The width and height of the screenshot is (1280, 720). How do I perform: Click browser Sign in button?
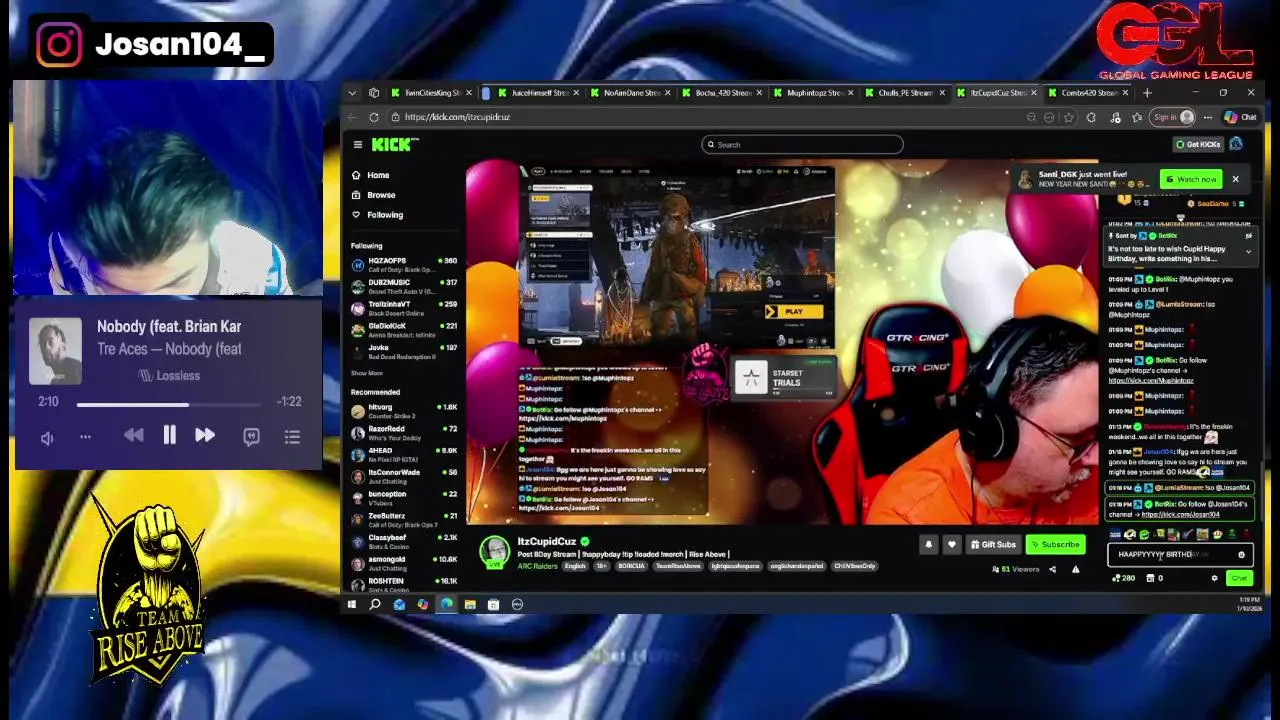tap(1173, 117)
